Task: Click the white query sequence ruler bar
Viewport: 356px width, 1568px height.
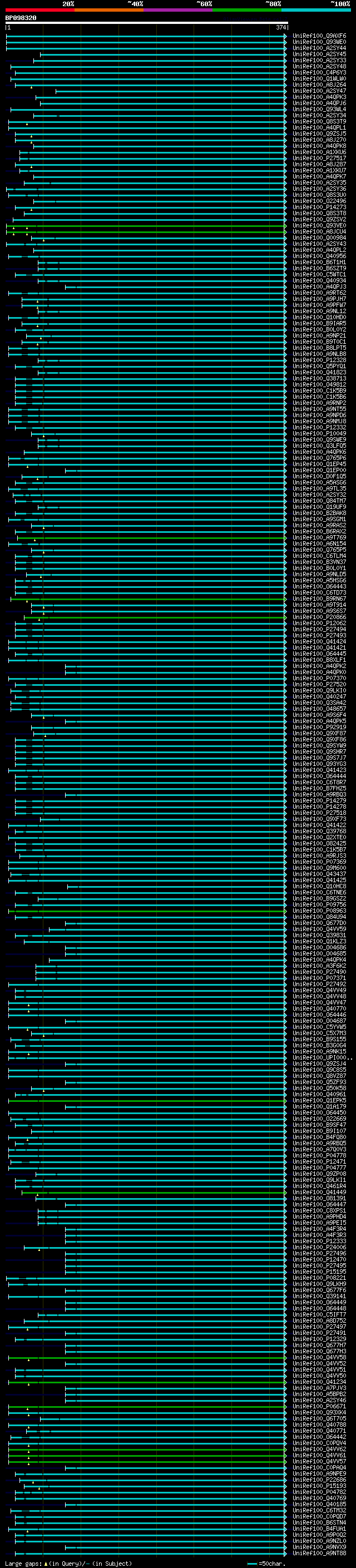Action: point(147,22)
